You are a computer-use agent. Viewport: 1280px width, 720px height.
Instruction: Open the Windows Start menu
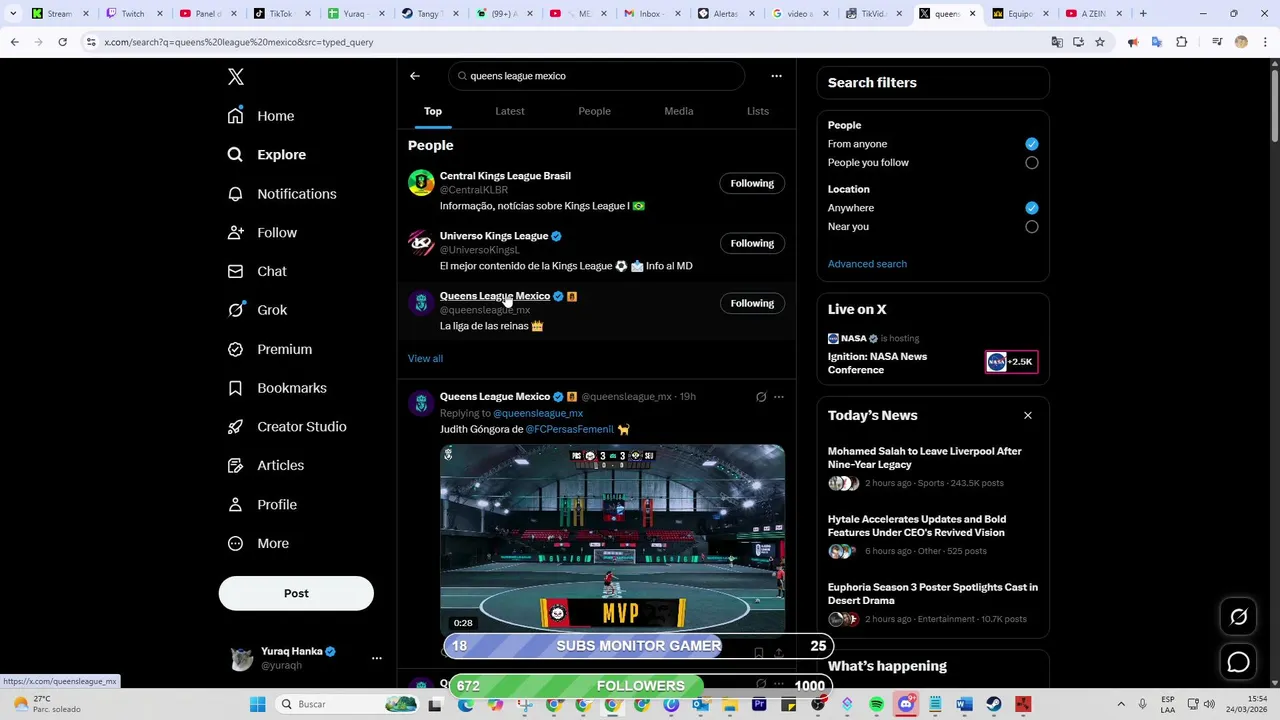coord(257,704)
